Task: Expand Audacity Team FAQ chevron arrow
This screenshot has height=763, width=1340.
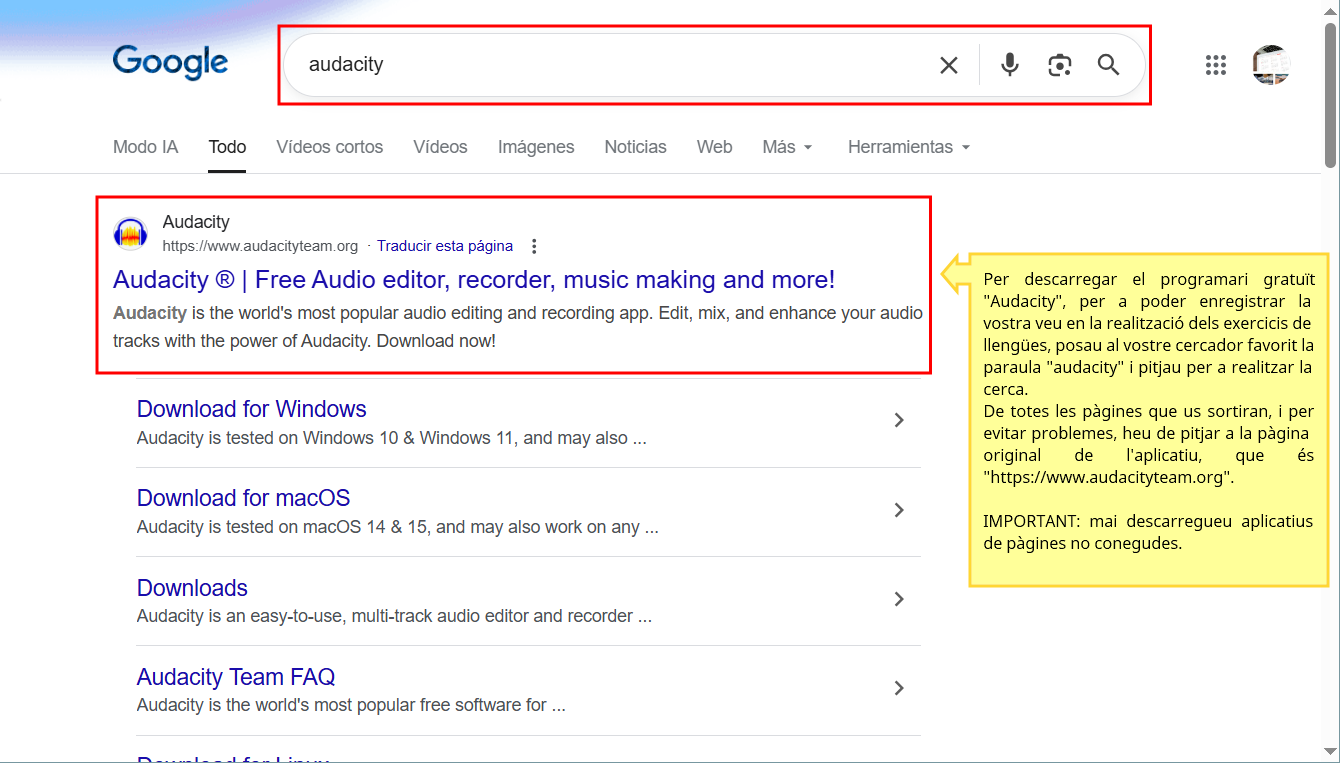Action: tap(898, 688)
